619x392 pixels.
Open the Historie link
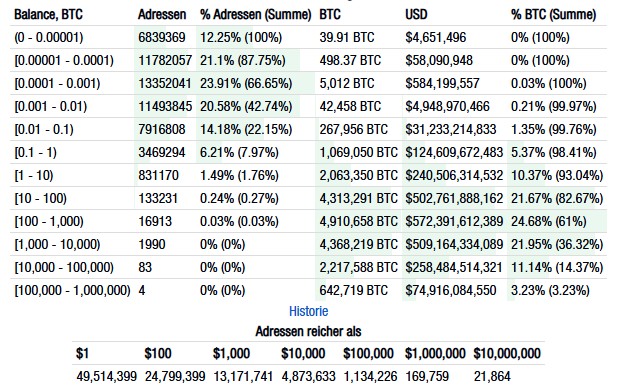(308, 311)
